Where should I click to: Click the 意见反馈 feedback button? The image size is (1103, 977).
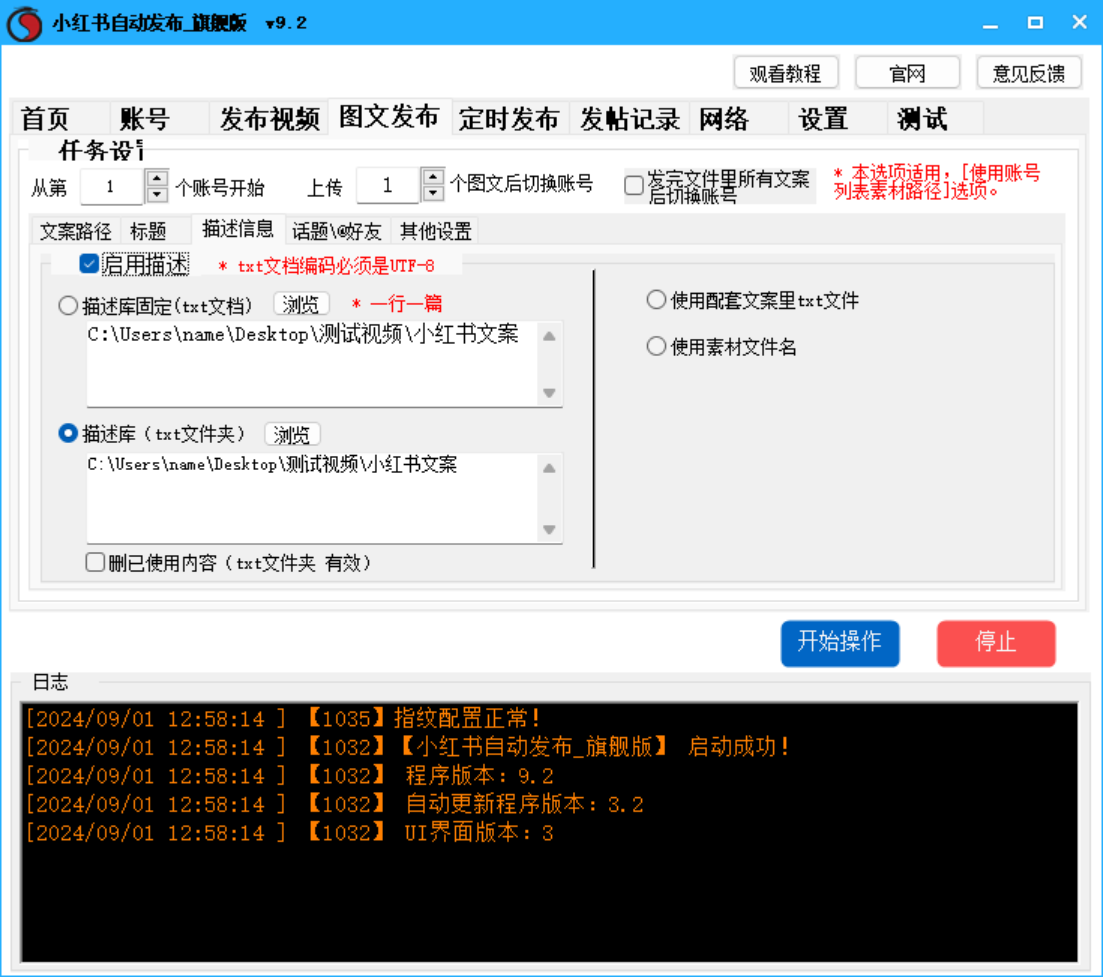[x=1029, y=73]
